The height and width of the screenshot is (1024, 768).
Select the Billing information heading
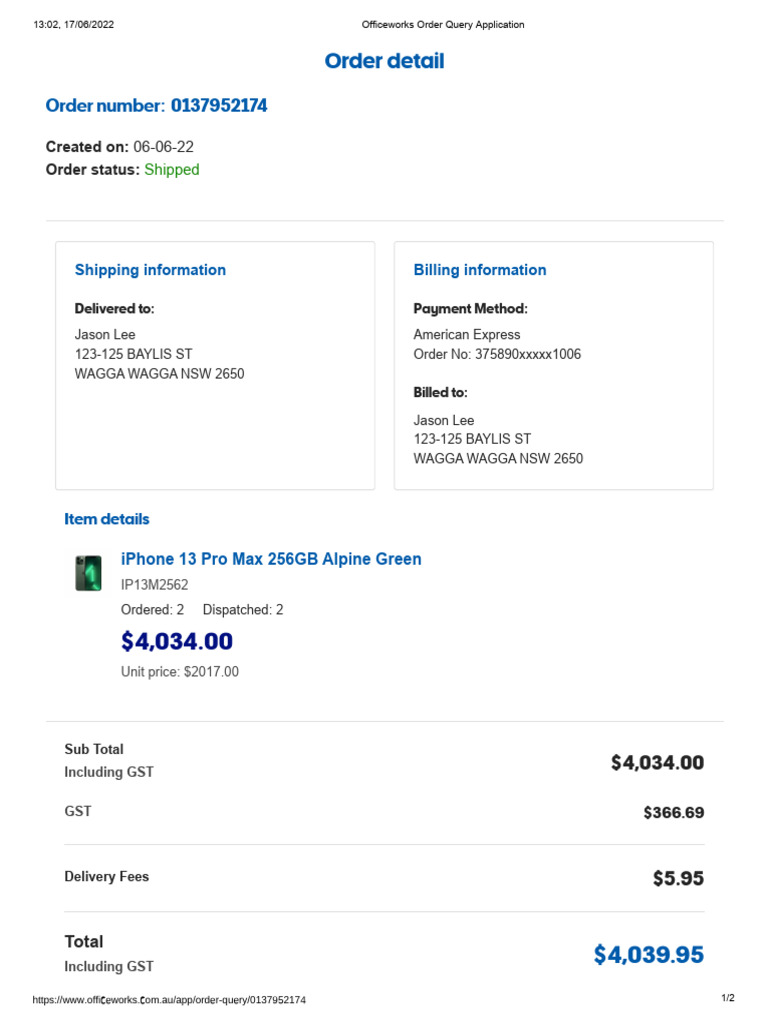tap(480, 270)
